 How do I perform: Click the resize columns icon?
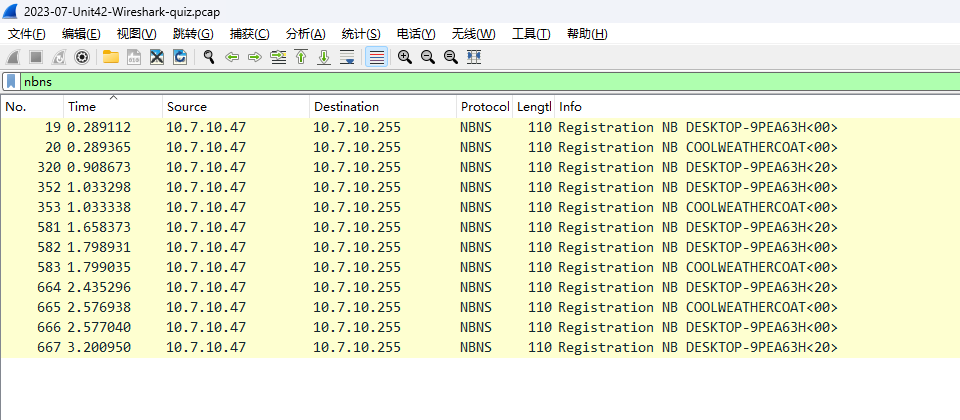(474, 58)
